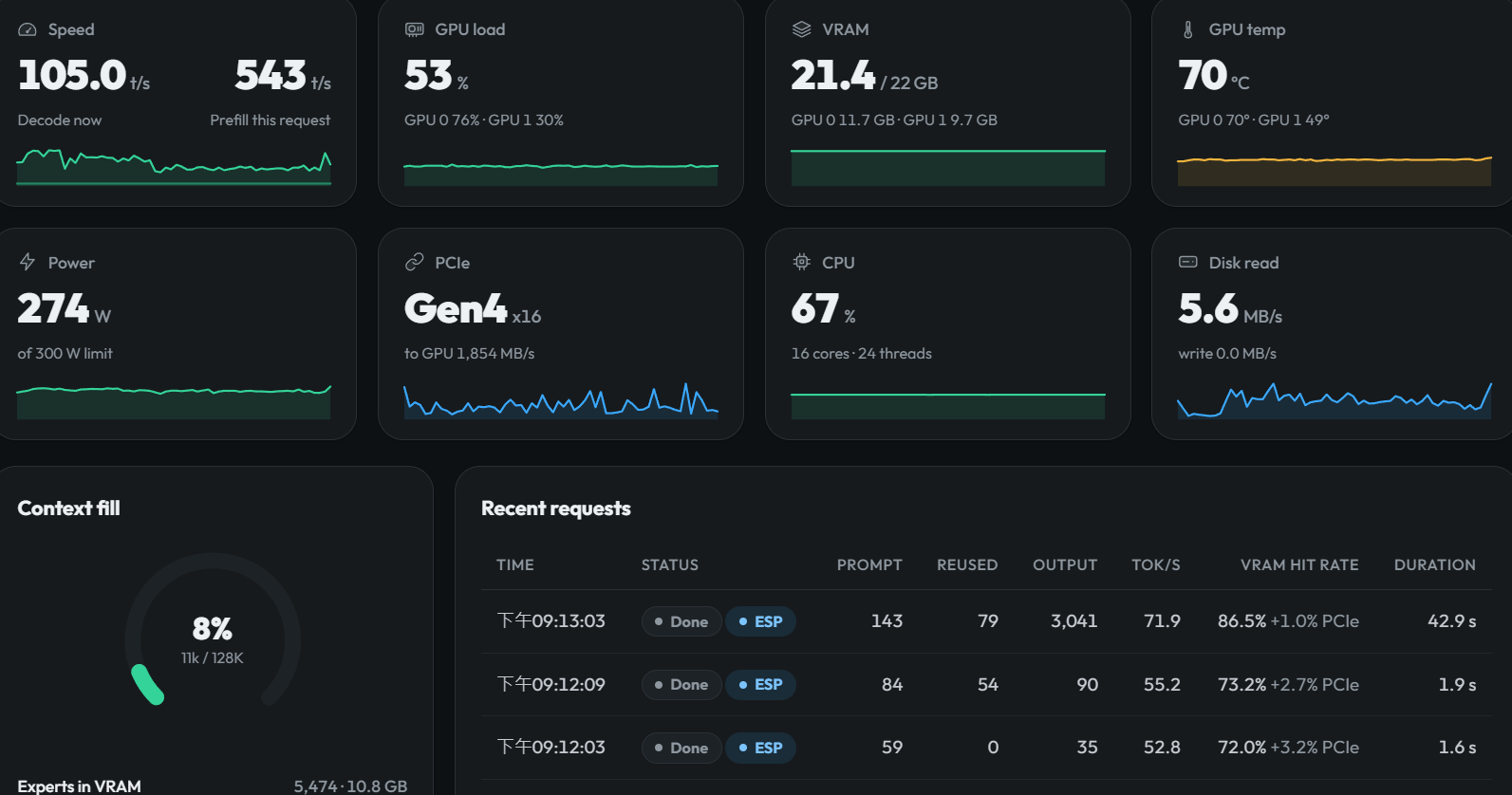Click the 42.9 s duration value
This screenshot has width=1512, height=795.
(1452, 621)
